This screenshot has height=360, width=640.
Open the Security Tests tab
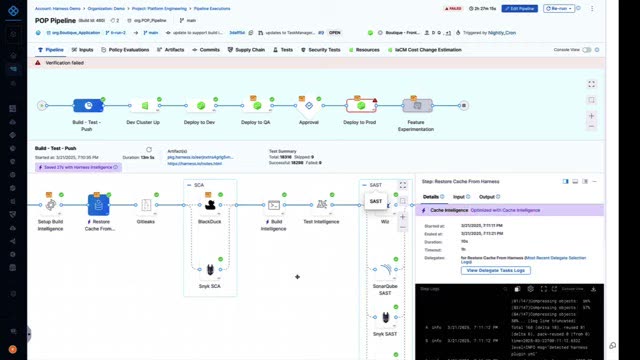[321, 50]
